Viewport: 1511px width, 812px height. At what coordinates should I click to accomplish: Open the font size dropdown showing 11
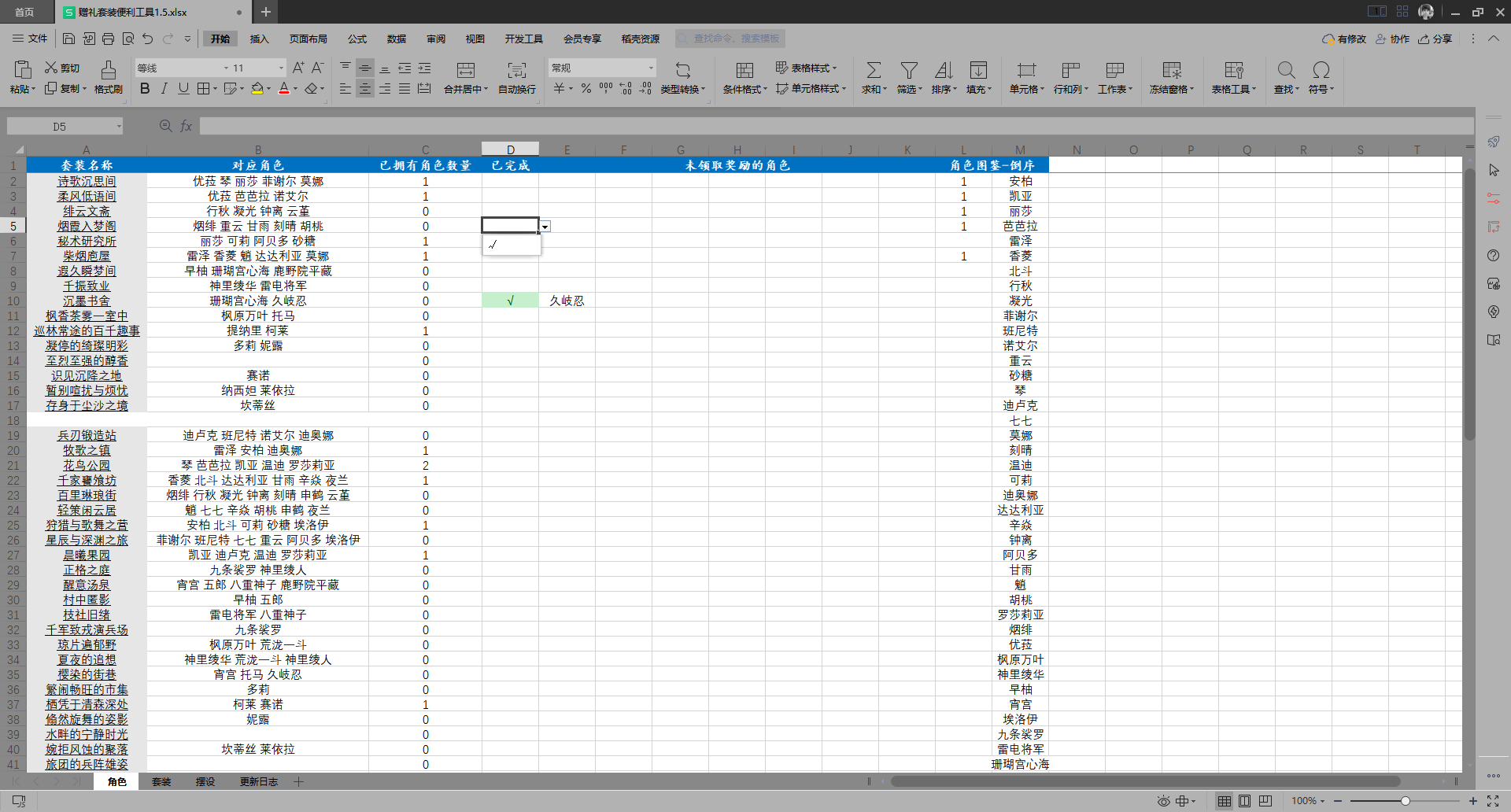[x=281, y=68]
